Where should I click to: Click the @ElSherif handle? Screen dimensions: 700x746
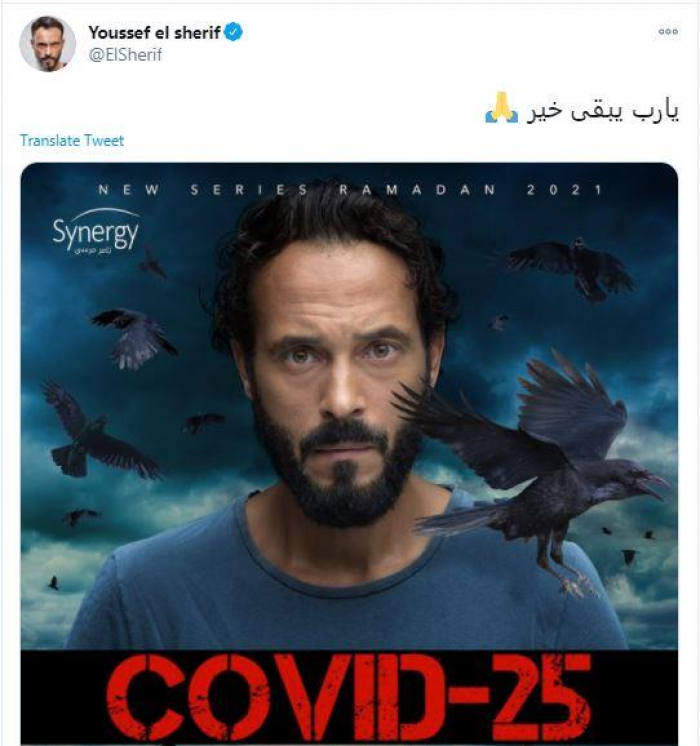(125, 55)
